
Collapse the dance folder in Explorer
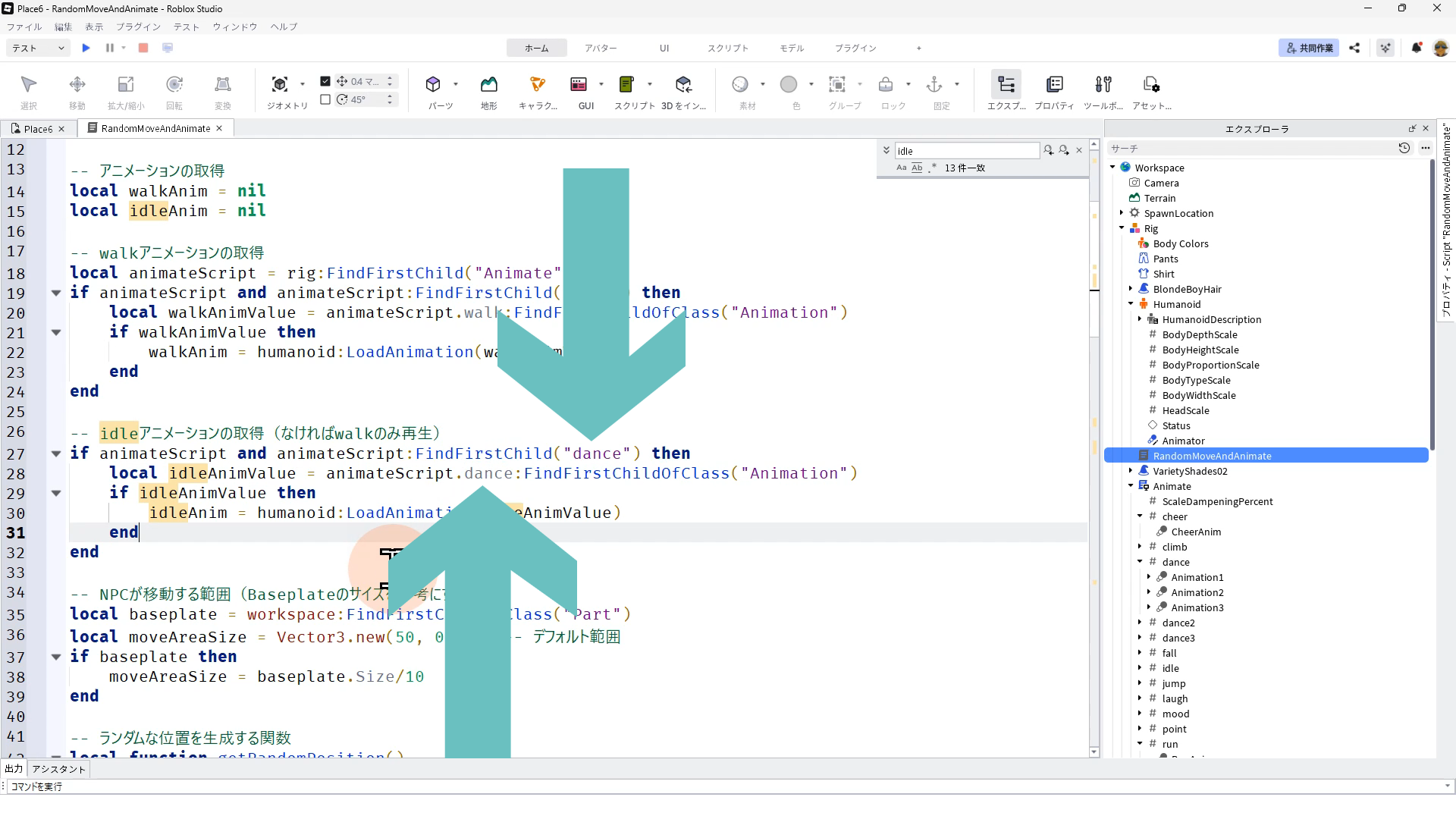[x=1140, y=562]
